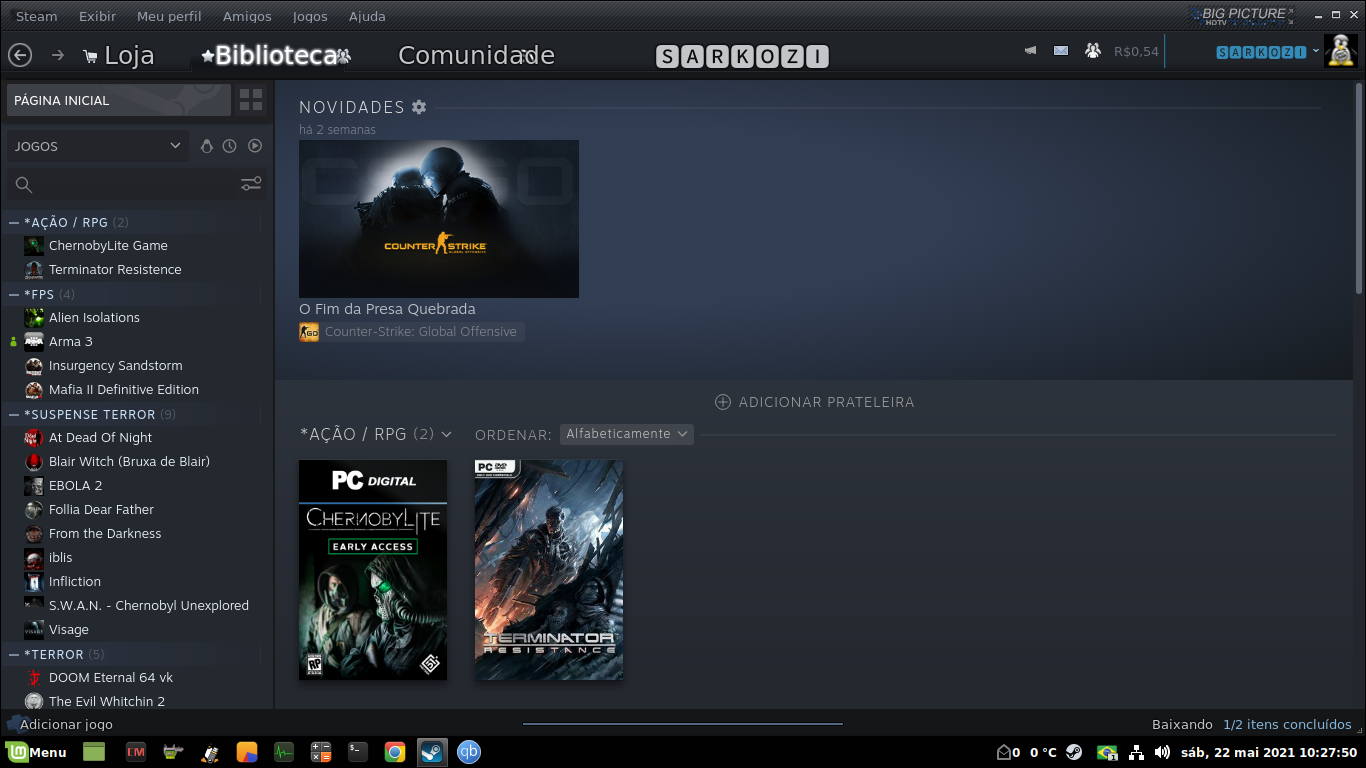This screenshot has width=1366, height=768.
Task: Open the Ajuda menu
Action: pyautogui.click(x=367, y=16)
